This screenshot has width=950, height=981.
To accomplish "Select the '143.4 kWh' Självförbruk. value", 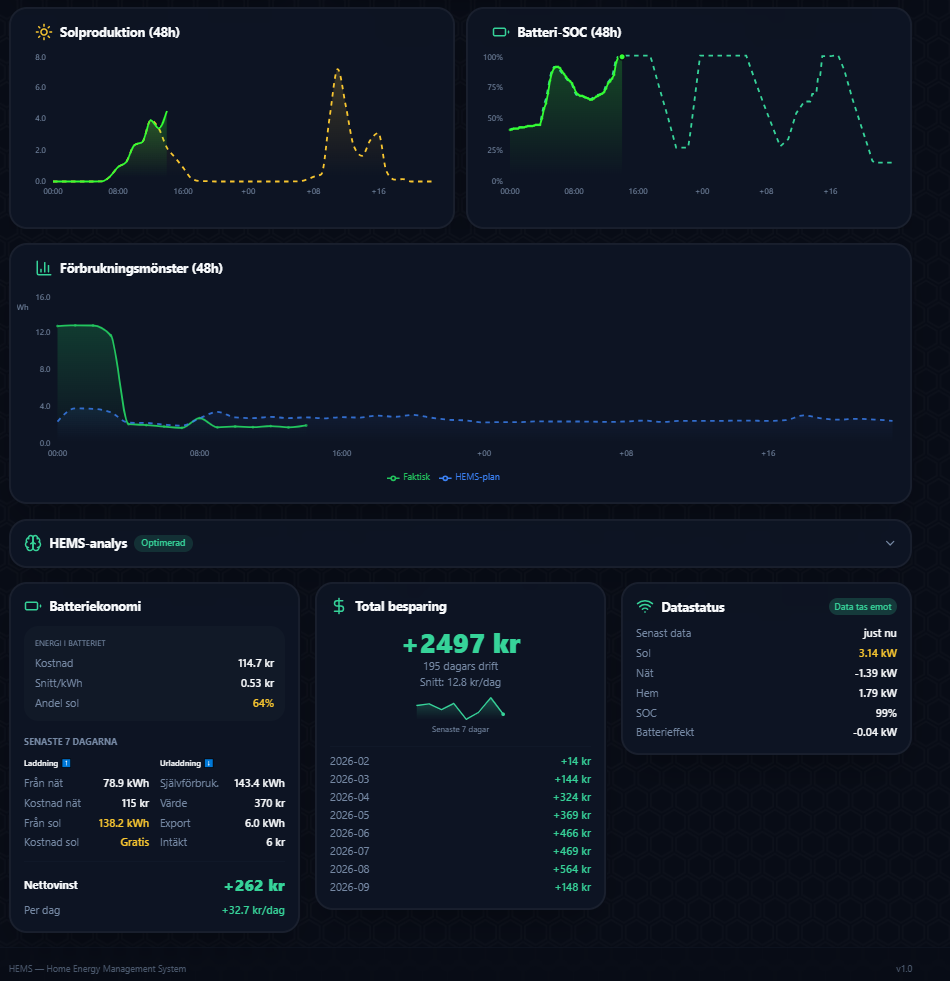I will tap(259, 783).
